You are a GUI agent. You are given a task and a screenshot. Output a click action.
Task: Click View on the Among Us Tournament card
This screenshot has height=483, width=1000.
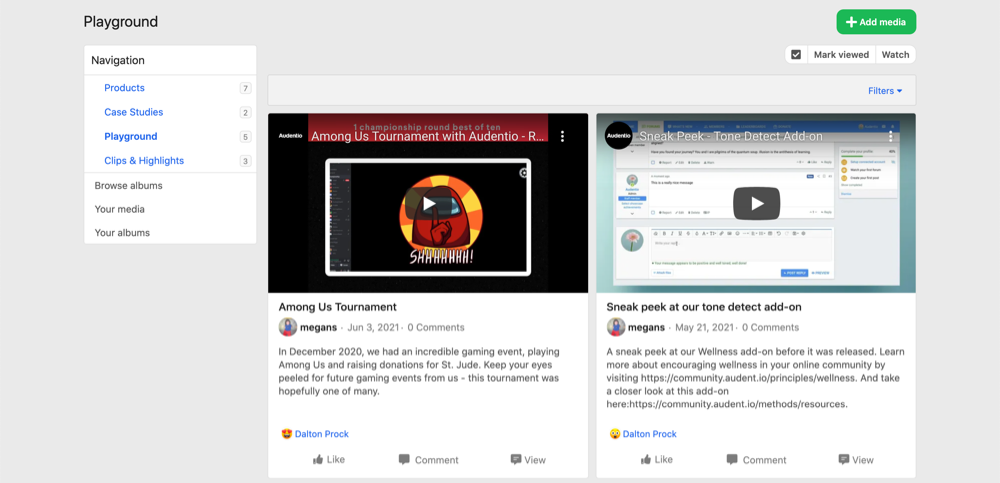528,460
